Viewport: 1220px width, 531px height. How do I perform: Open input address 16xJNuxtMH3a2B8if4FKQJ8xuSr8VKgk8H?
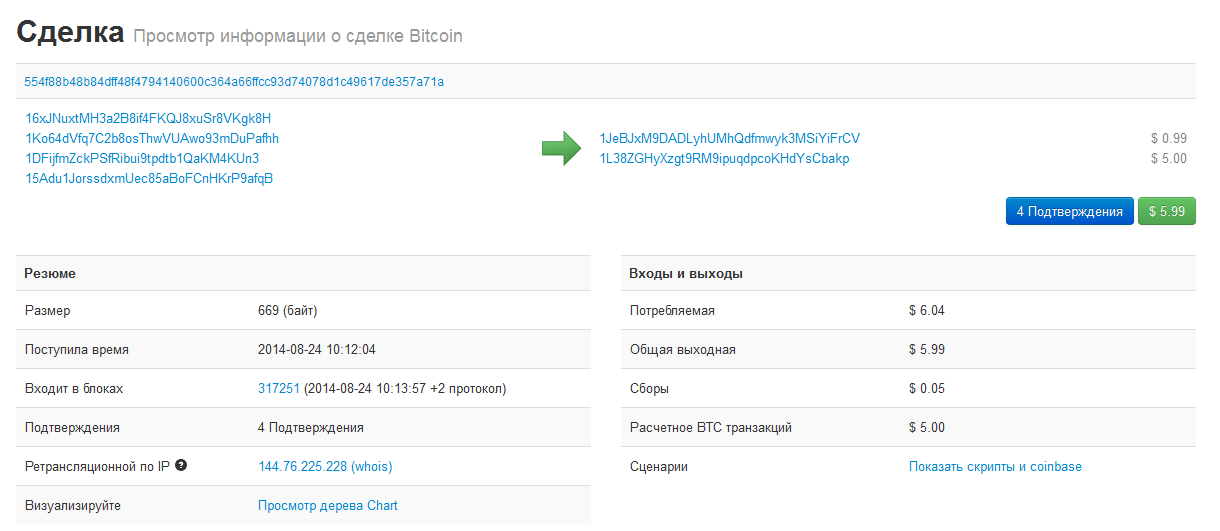(148, 118)
